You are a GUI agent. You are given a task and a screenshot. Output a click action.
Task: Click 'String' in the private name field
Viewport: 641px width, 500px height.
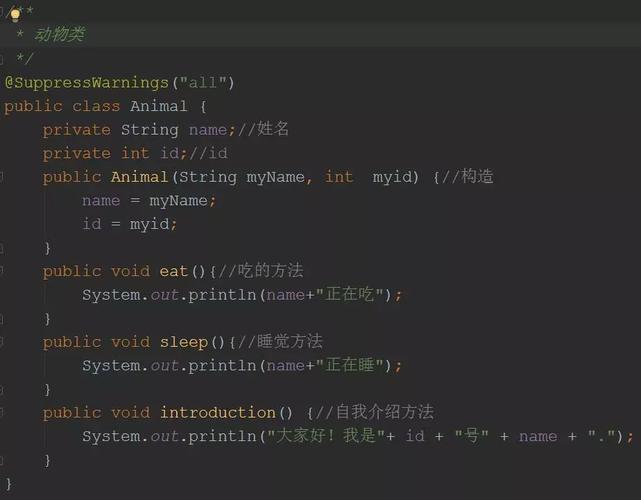150,130
